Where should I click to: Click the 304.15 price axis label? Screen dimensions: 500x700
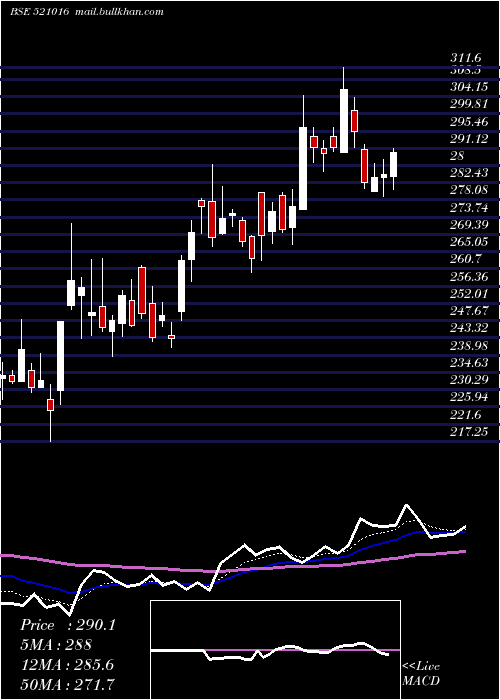click(x=469, y=87)
